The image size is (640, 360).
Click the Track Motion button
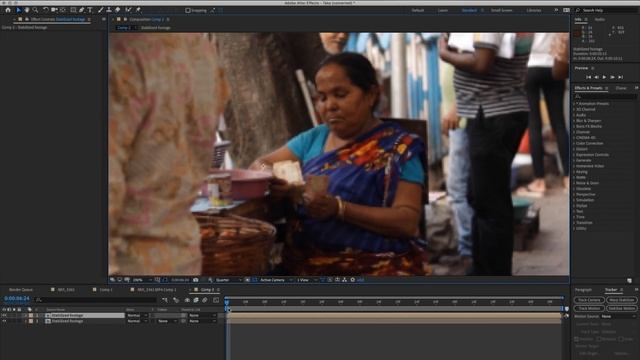coord(589,309)
